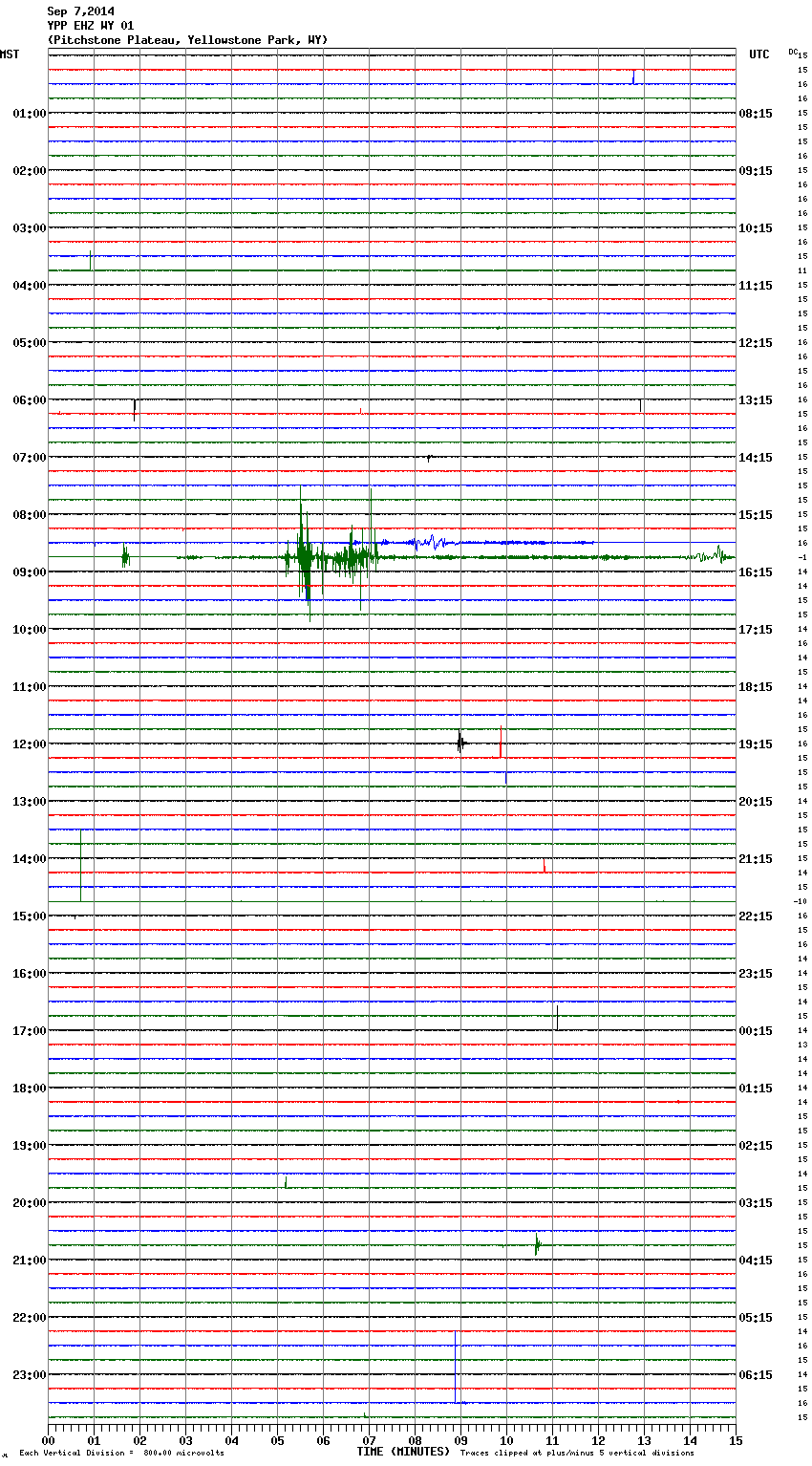This screenshot has width=812, height=1466.
Task: Click the tall green spike near 14:00 MST
Action: [80, 865]
